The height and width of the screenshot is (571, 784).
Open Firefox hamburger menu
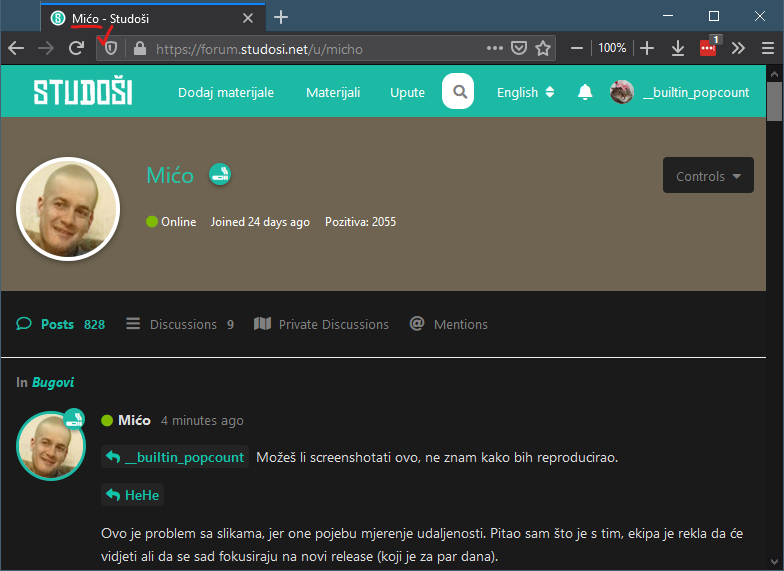(768, 48)
